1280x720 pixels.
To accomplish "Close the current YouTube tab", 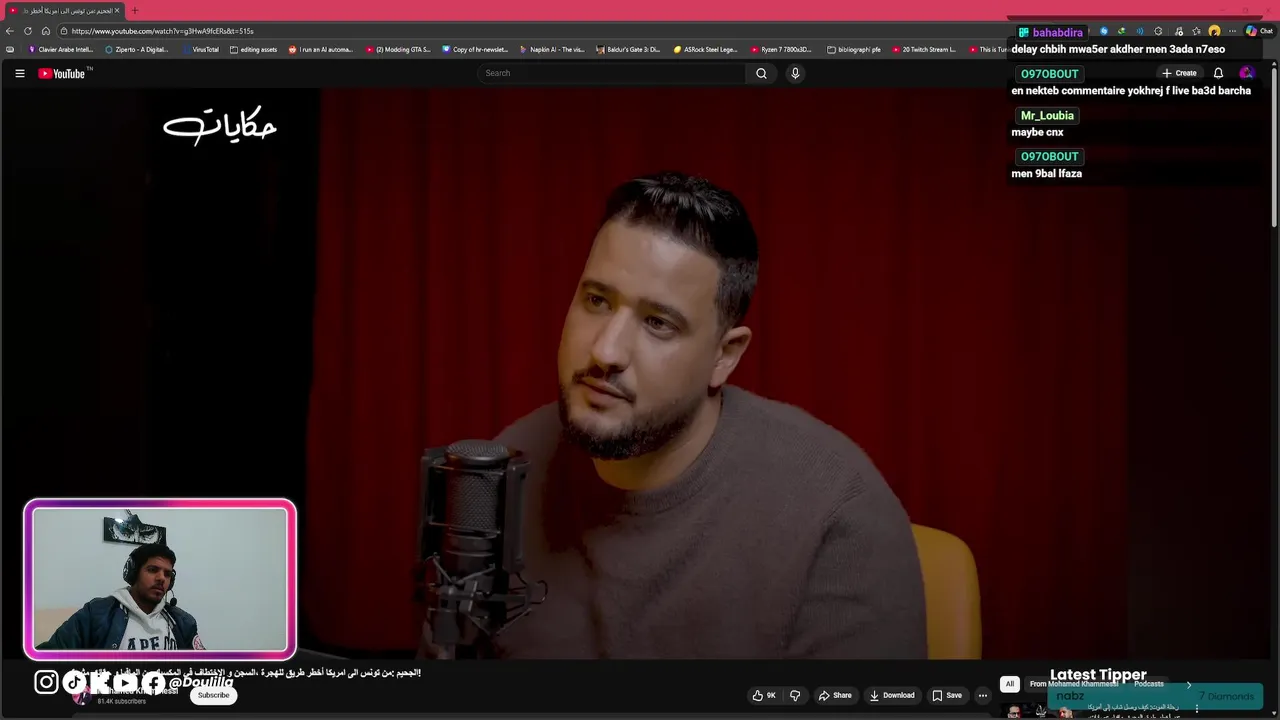I will tap(117, 10).
